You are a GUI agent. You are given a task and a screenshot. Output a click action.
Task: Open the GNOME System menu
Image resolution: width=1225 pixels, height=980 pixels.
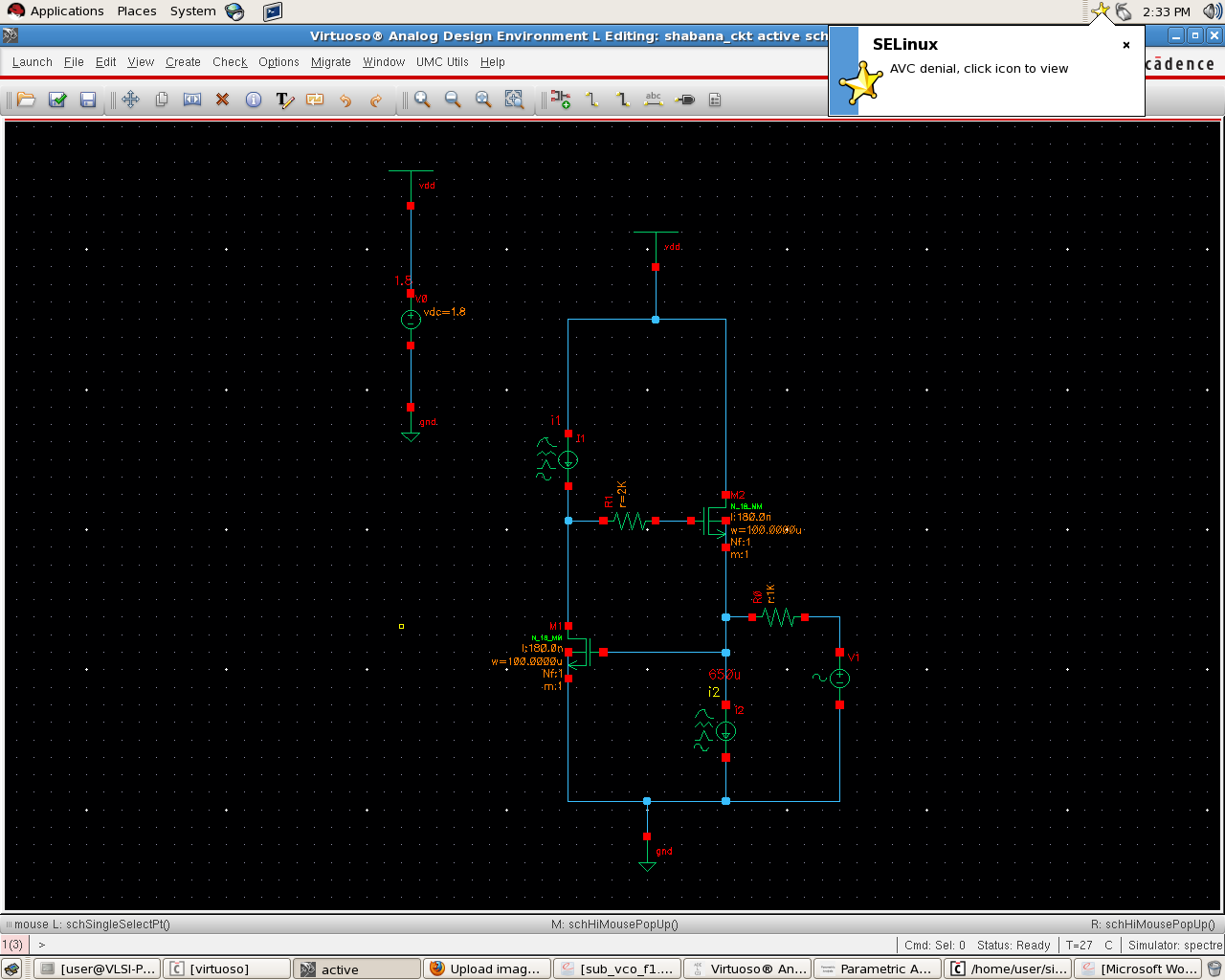pos(193,11)
